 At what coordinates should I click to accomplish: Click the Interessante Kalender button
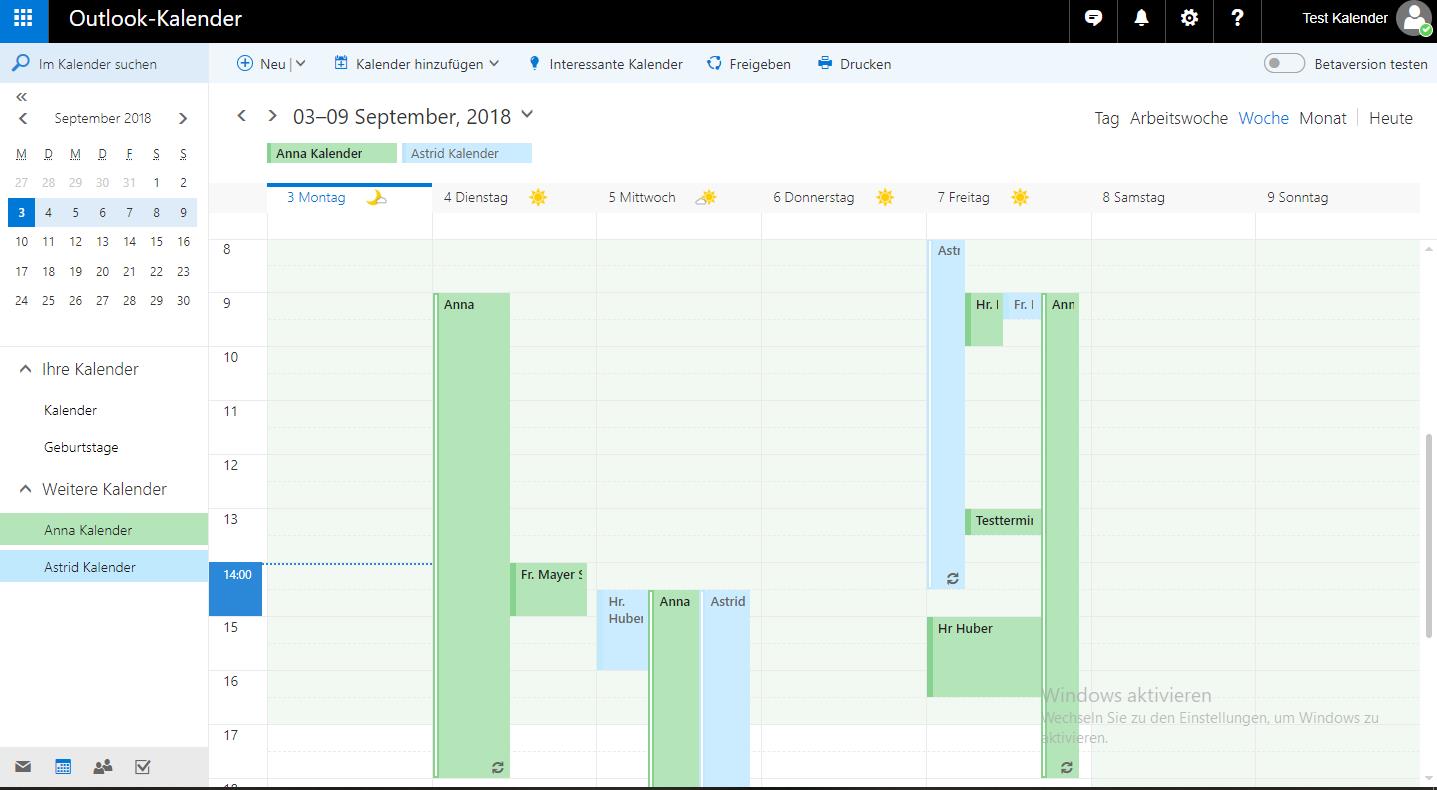(606, 63)
